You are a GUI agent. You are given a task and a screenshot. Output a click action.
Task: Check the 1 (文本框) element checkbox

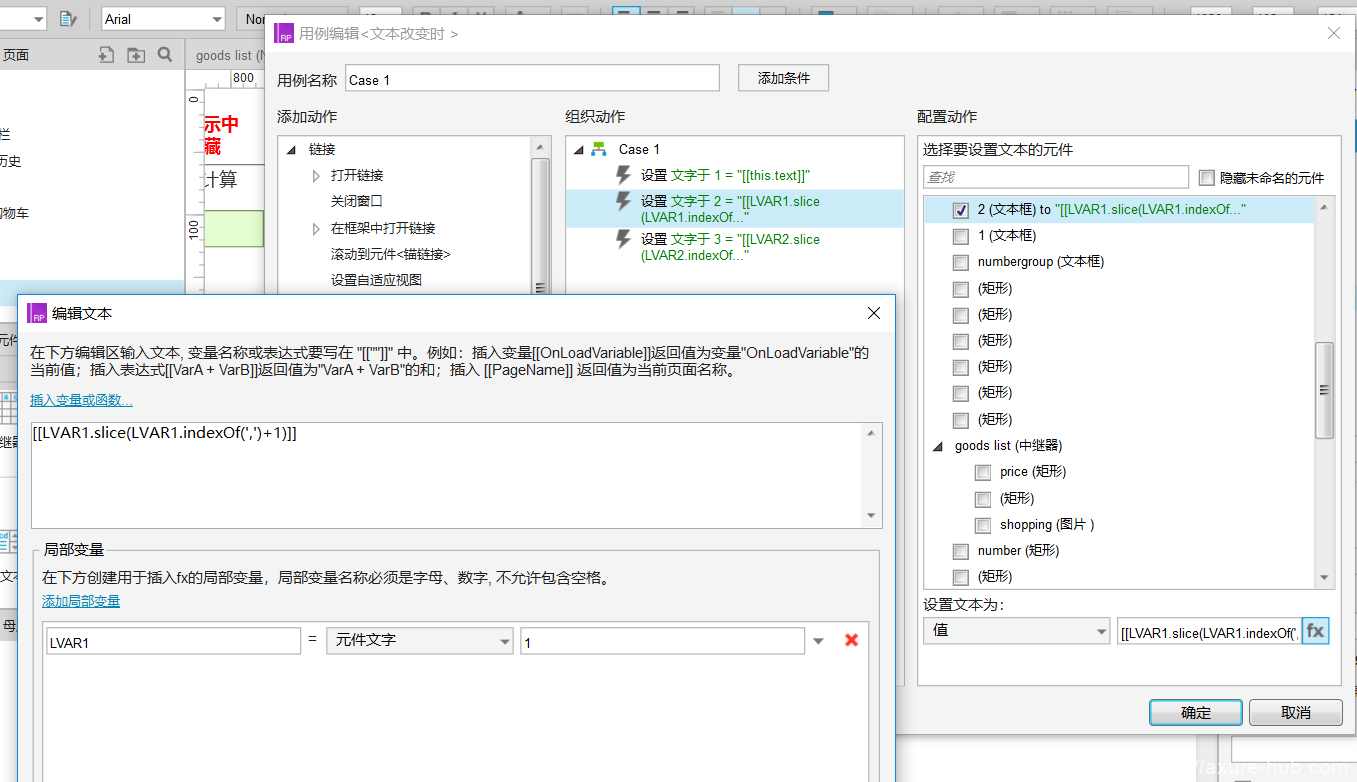[x=961, y=236]
